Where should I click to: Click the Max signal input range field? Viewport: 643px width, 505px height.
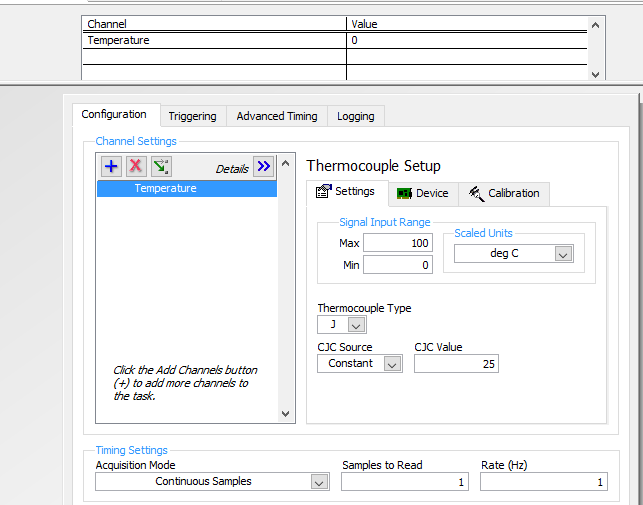[398, 243]
